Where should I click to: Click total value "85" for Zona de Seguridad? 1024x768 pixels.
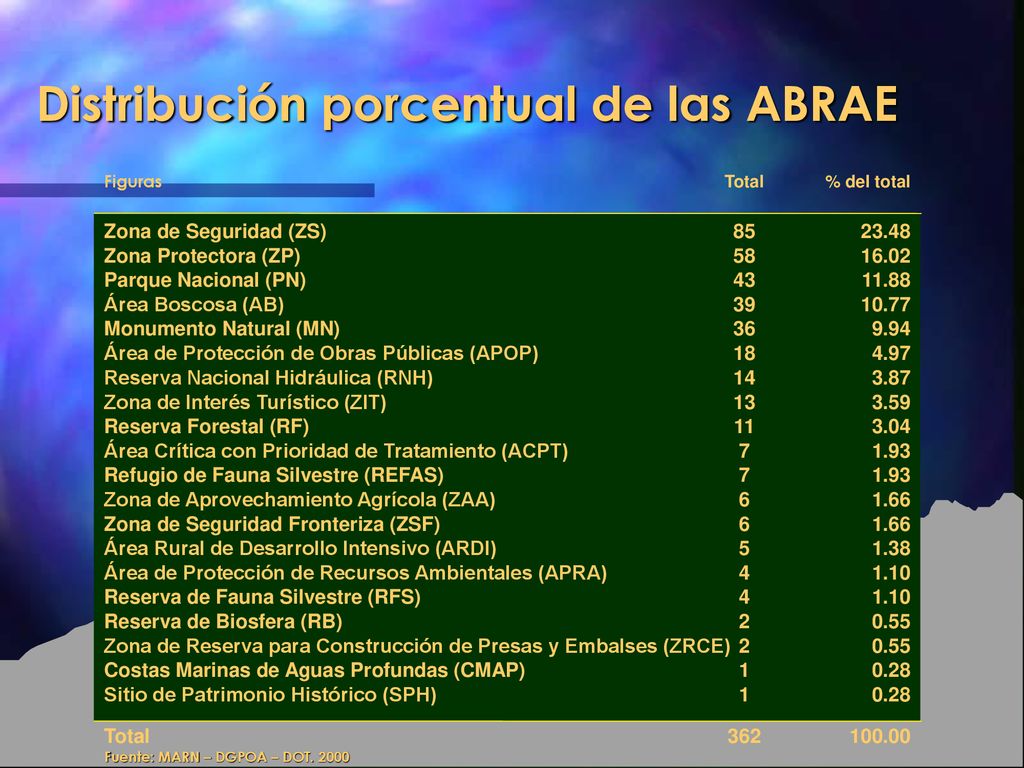click(x=744, y=231)
